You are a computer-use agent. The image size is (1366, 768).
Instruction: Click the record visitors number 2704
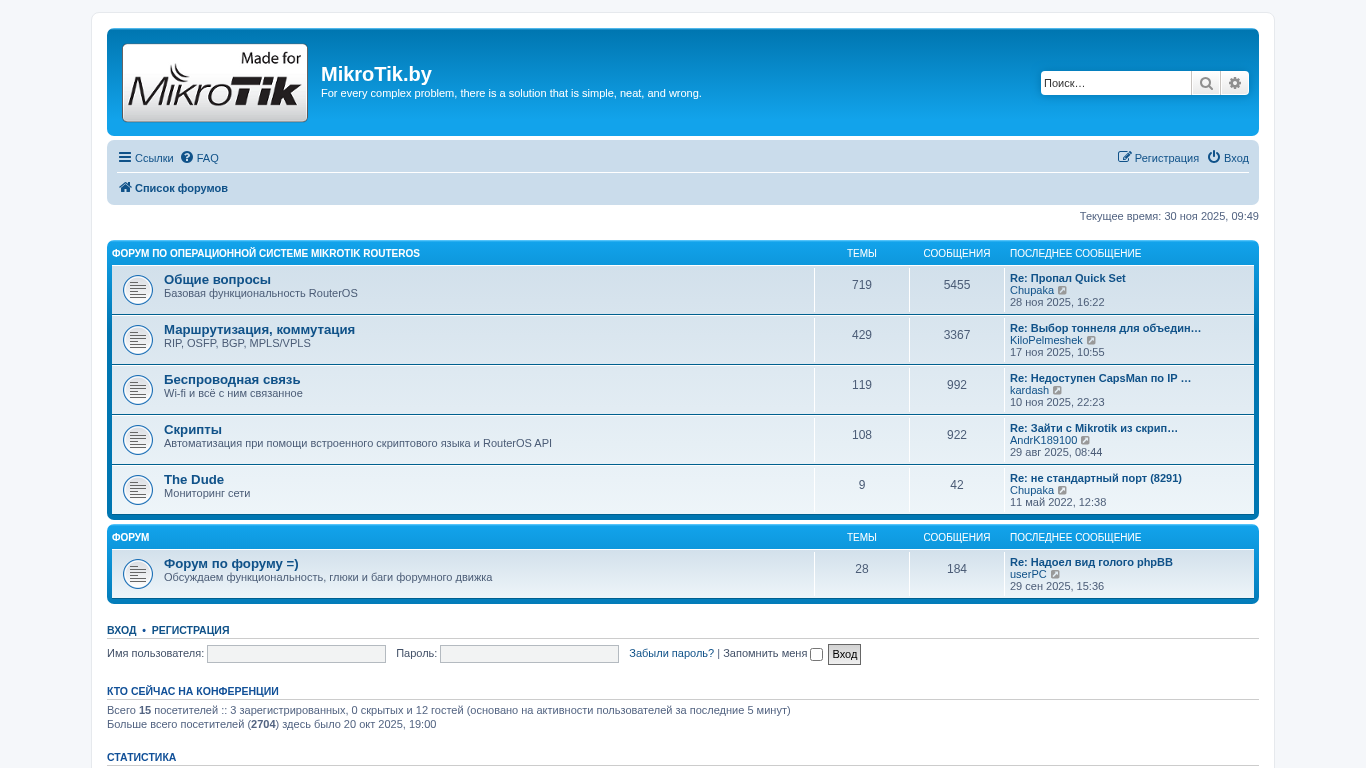click(263, 724)
